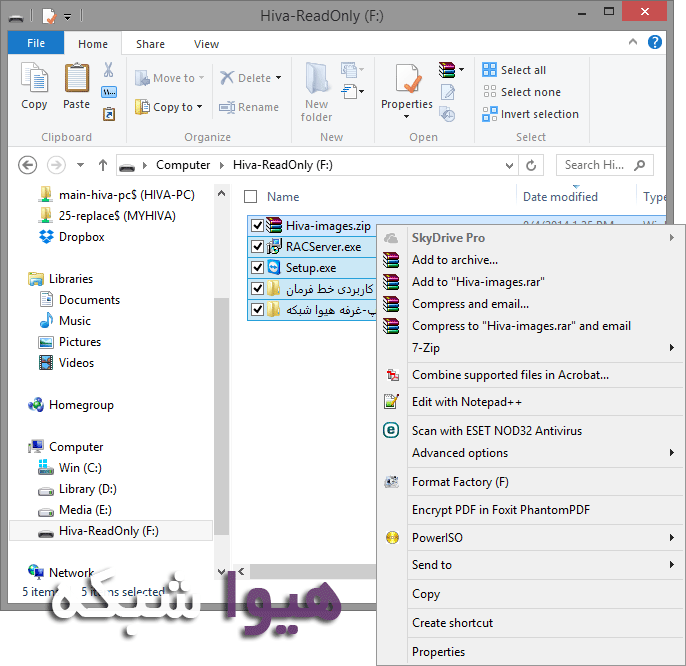The image size is (686, 666).
Task: Open the Copy to dropdown
Action: click(x=178, y=107)
